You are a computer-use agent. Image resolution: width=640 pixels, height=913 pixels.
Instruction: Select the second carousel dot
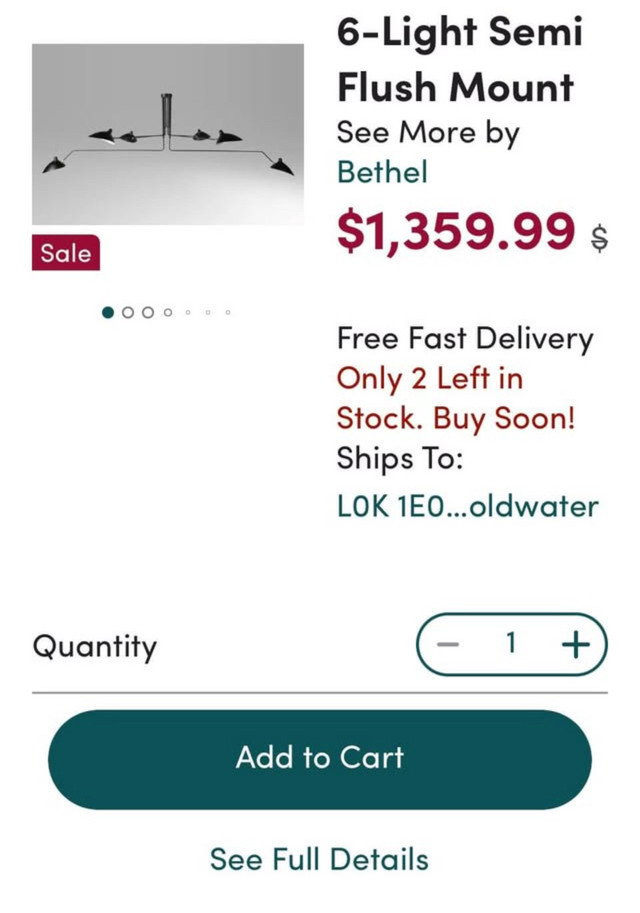pos(128,313)
